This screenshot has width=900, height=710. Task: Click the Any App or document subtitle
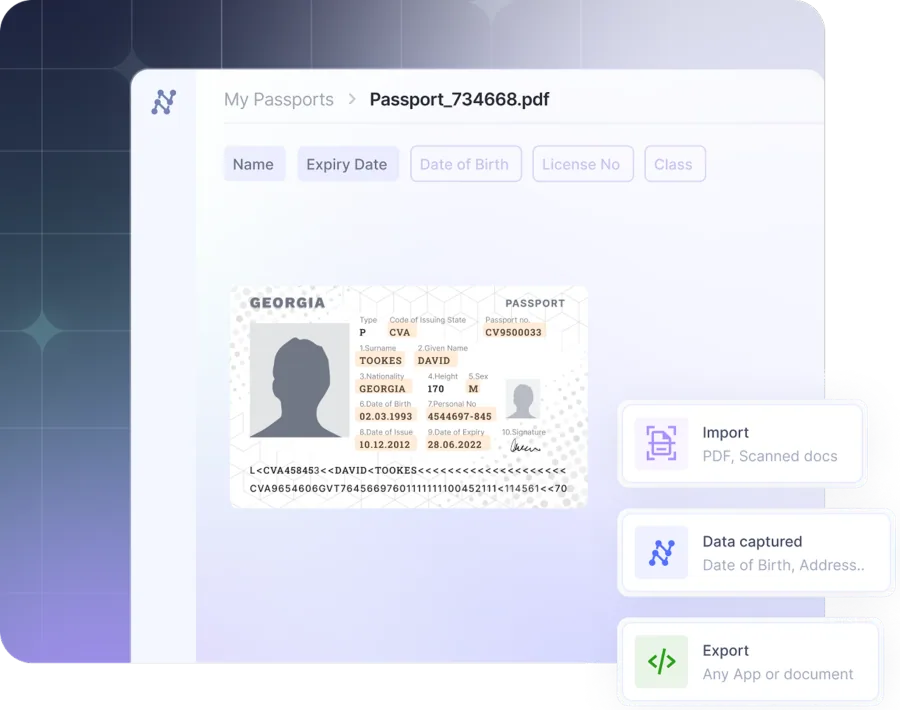(778, 674)
